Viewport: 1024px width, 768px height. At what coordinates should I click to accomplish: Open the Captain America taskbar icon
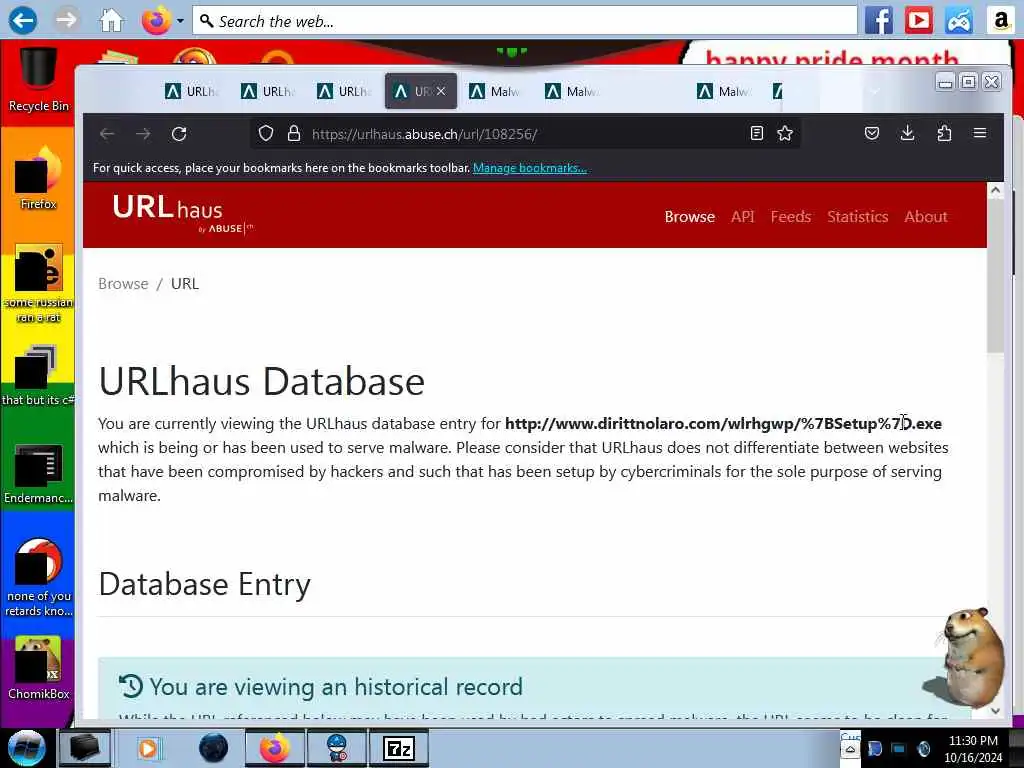point(337,748)
